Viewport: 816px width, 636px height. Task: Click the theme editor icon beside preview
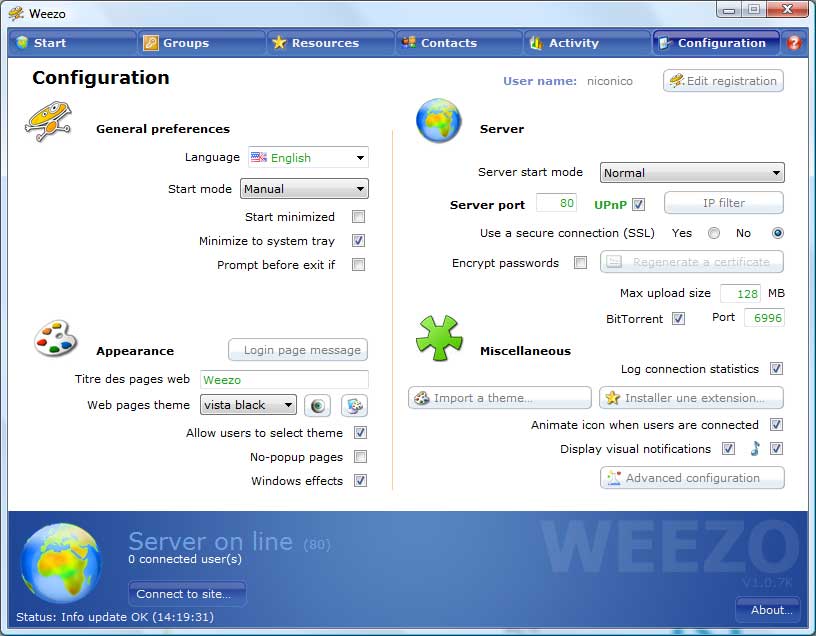click(354, 405)
